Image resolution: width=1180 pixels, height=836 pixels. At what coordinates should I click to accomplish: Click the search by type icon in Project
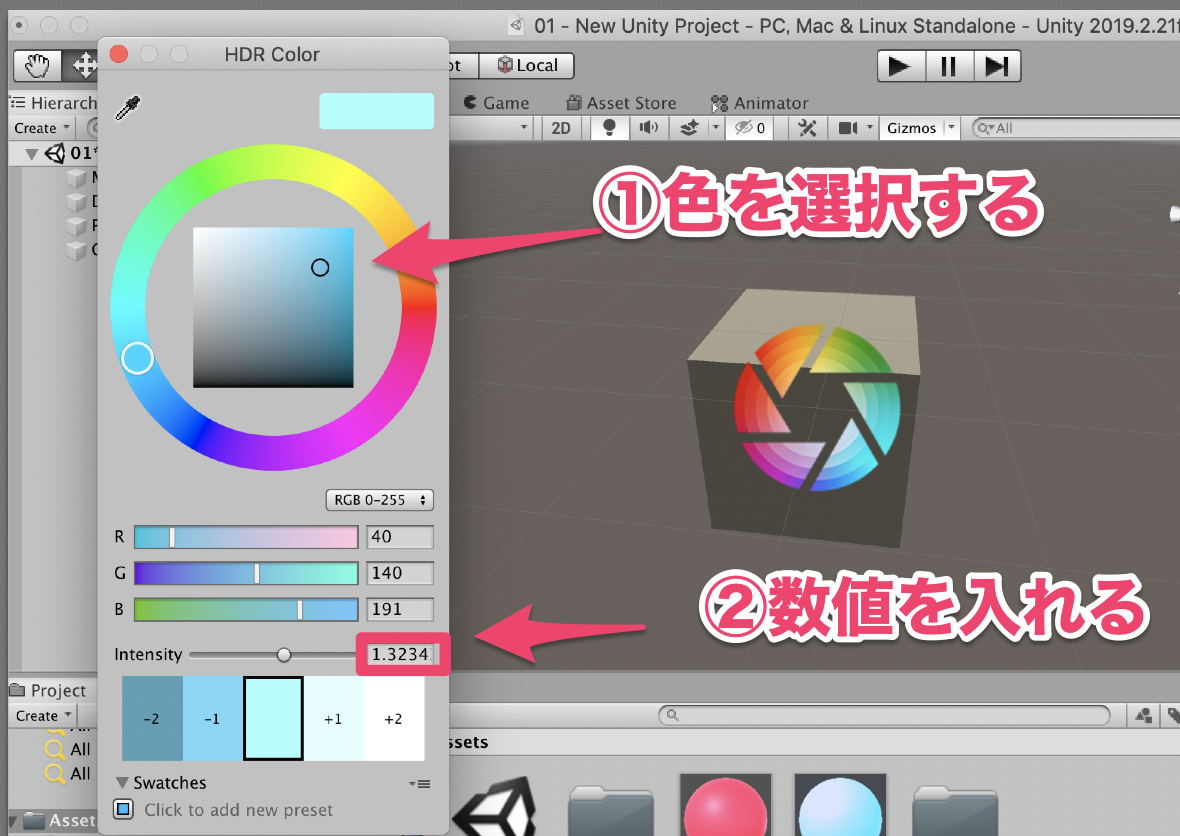(x=1143, y=716)
